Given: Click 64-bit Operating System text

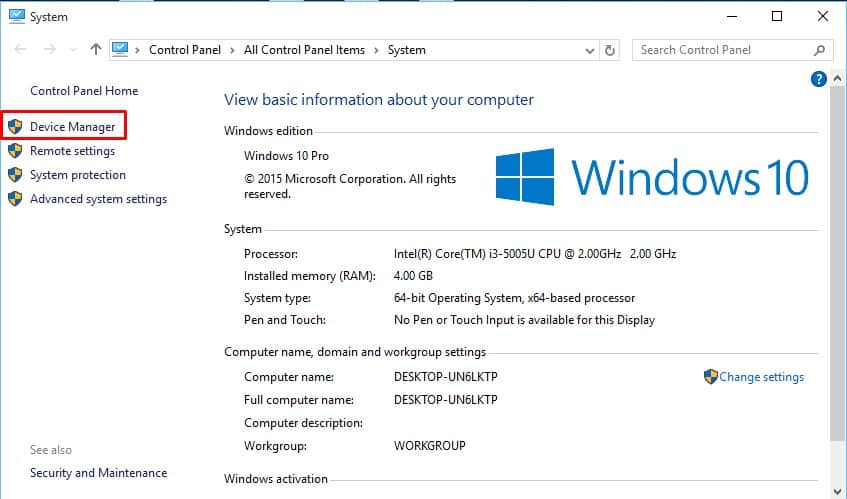Looking at the screenshot, I should [x=514, y=298].
